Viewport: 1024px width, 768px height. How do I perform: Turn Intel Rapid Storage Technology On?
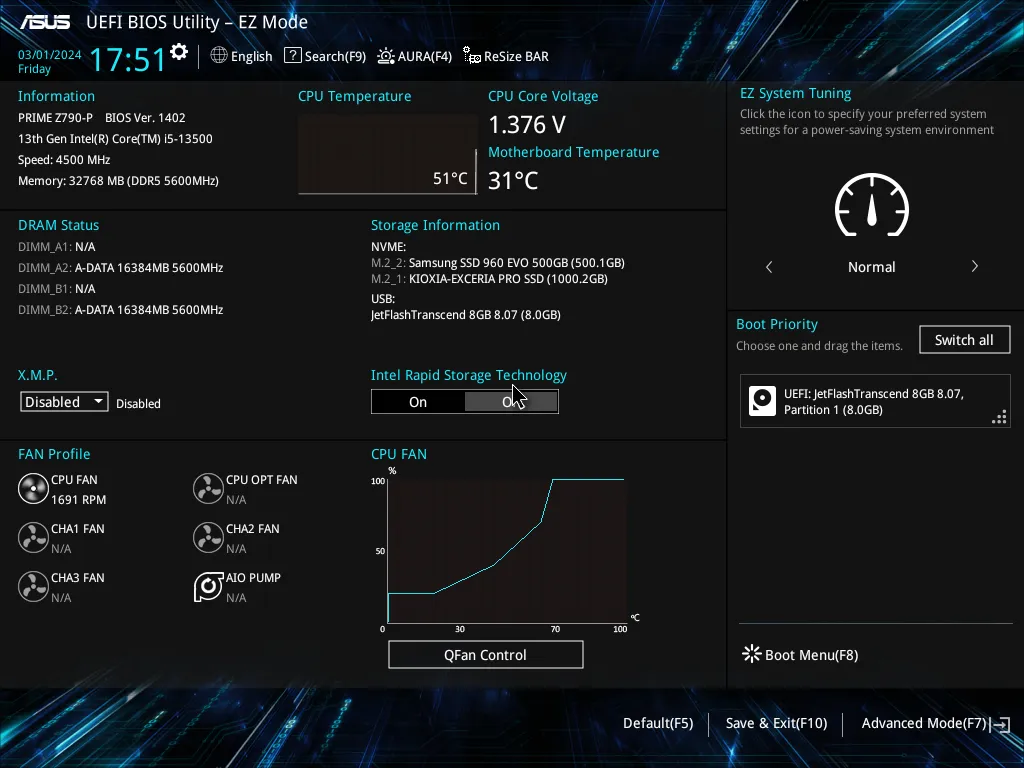pos(418,402)
